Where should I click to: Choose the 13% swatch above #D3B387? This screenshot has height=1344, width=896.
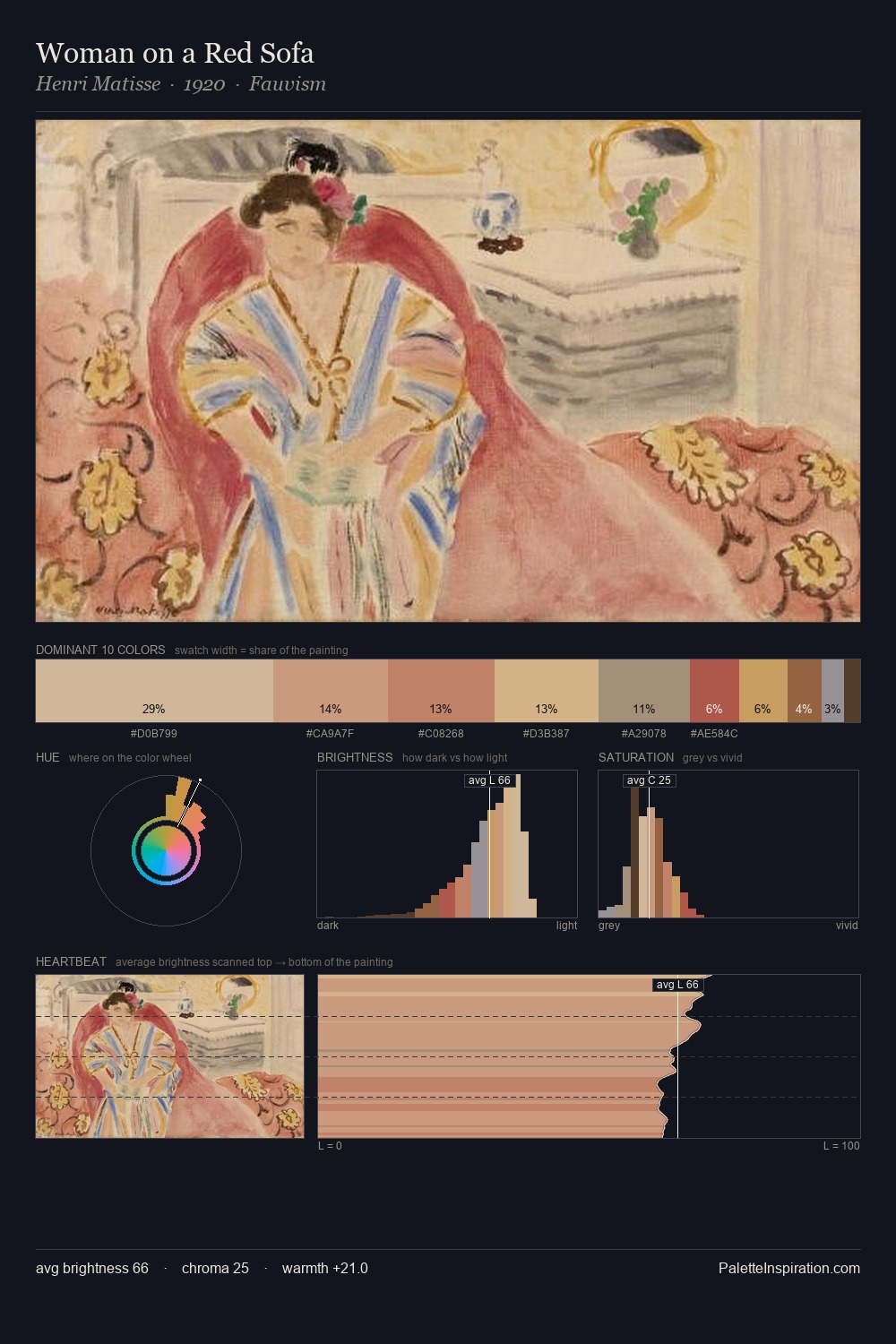tap(547, 691)
